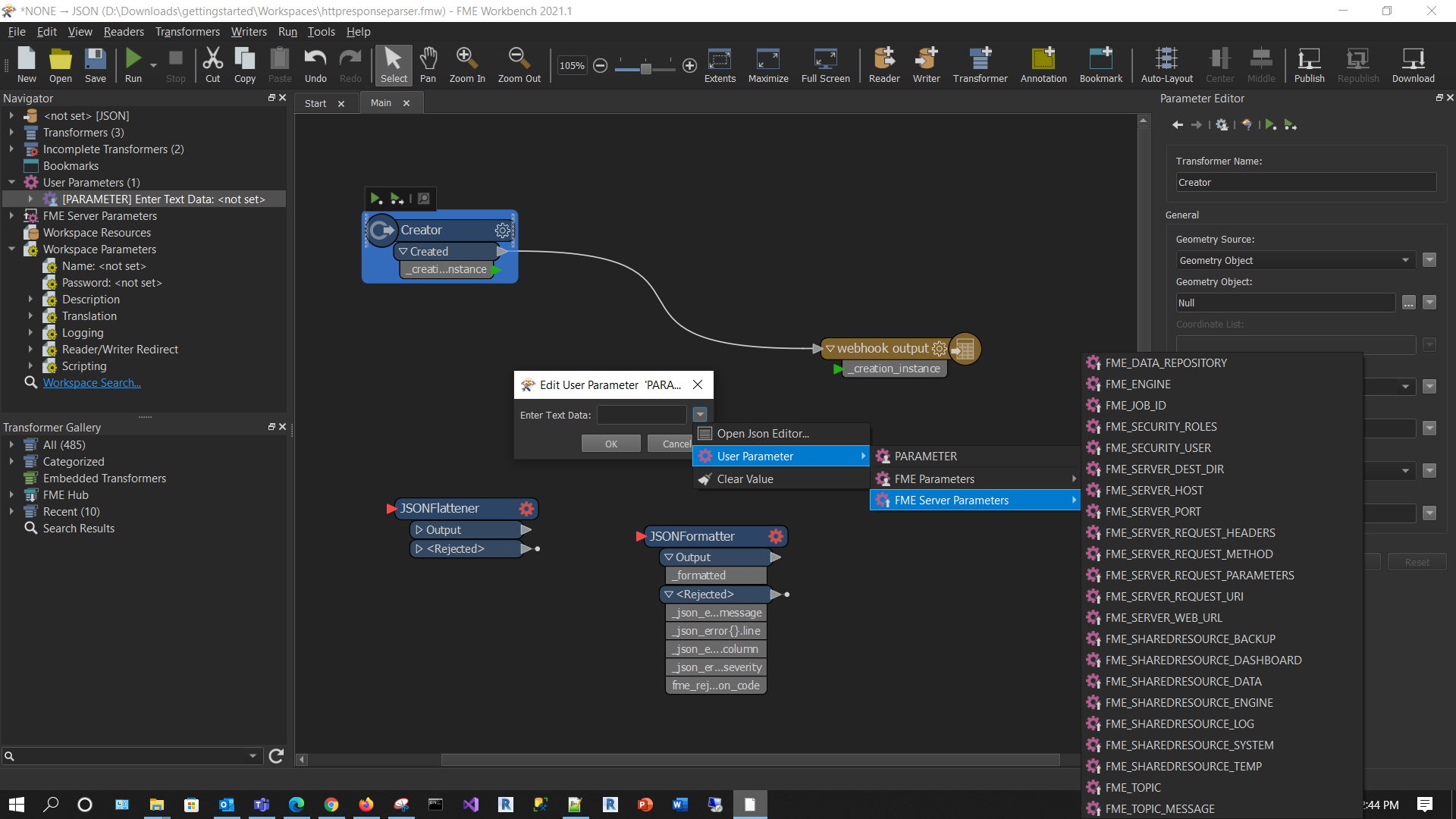
Task: Click the Enter Text Data input field
Action: click(642, 415)
